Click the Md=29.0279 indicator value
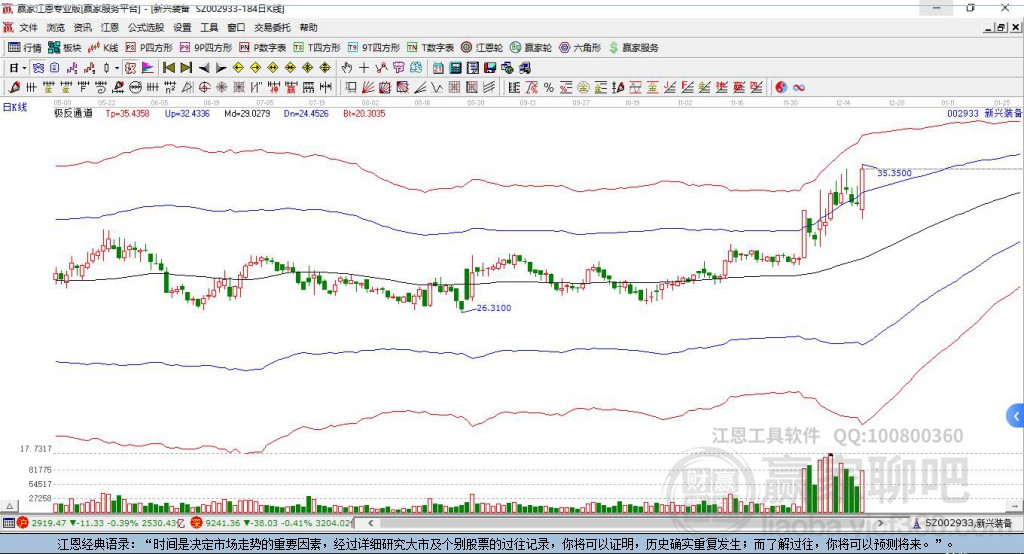The height and width of the screenshot is (554, 1024). 247,114
